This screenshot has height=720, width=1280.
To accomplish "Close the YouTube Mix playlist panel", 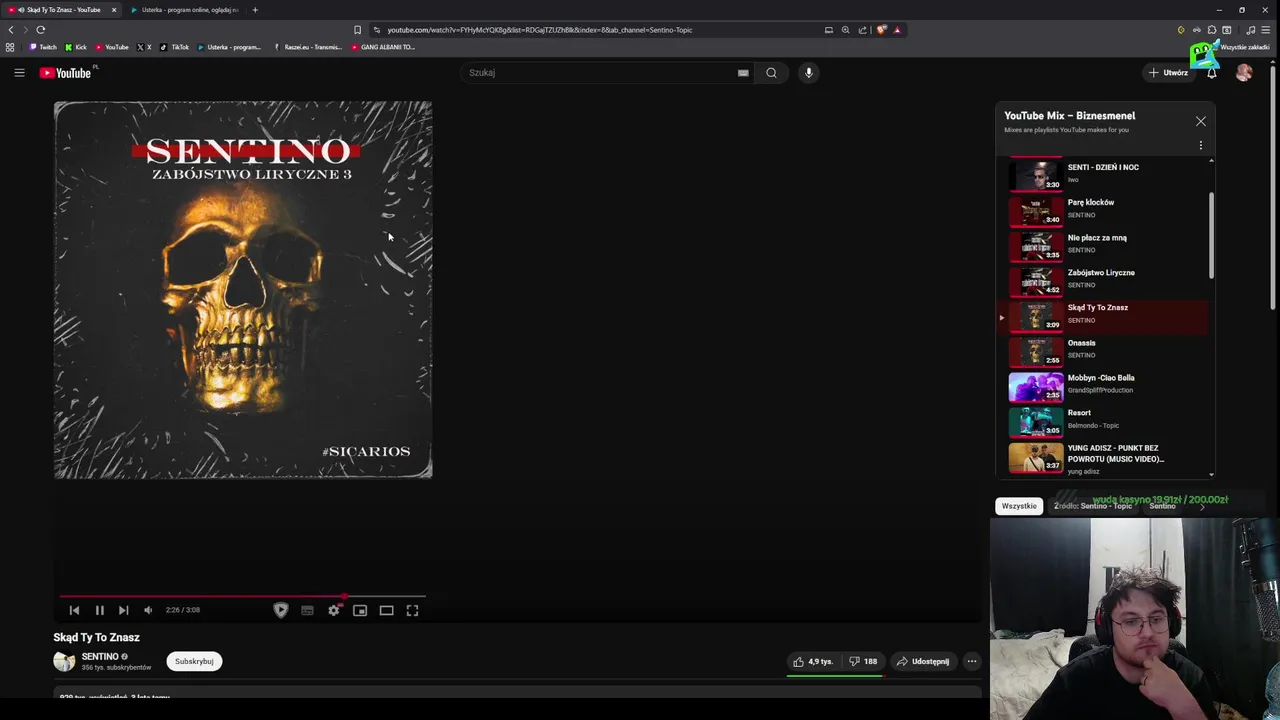I will click(1201, 121).
